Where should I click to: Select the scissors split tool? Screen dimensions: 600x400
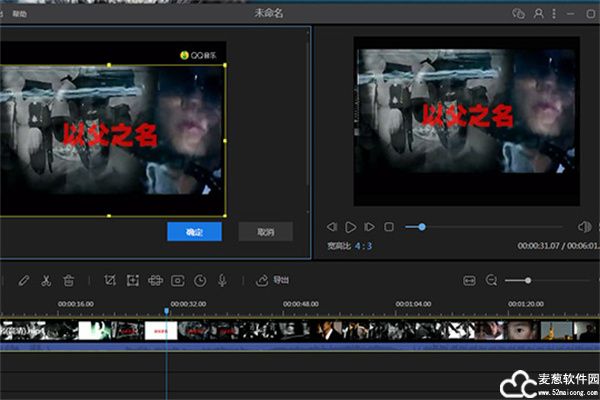(x=46, y=280)
